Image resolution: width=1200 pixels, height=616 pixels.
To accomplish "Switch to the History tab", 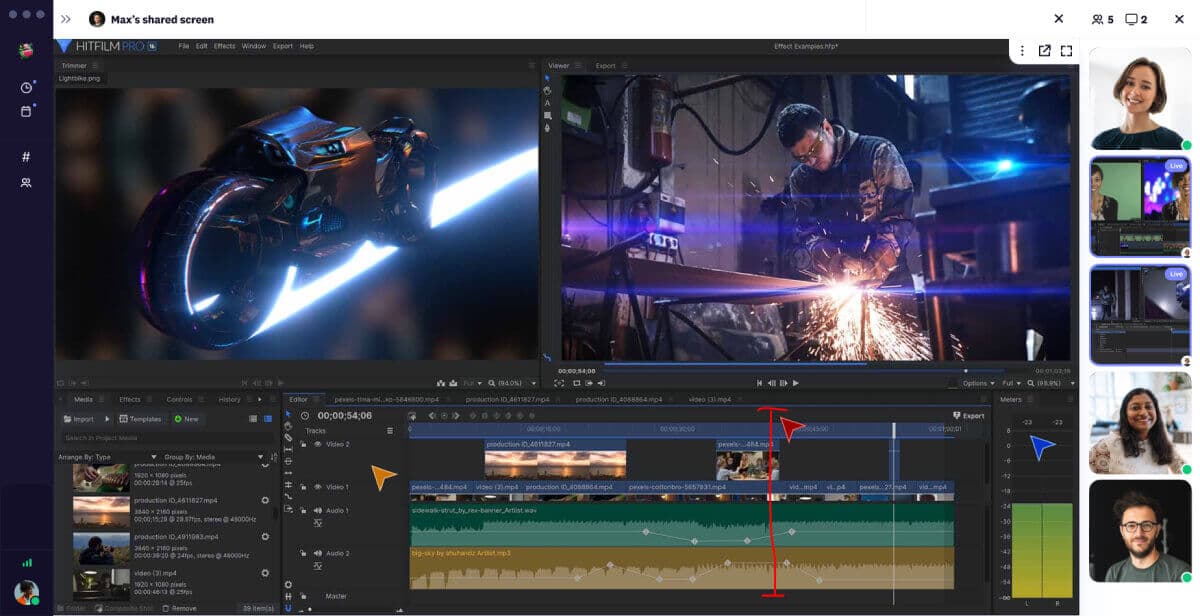I will (229, 399).
